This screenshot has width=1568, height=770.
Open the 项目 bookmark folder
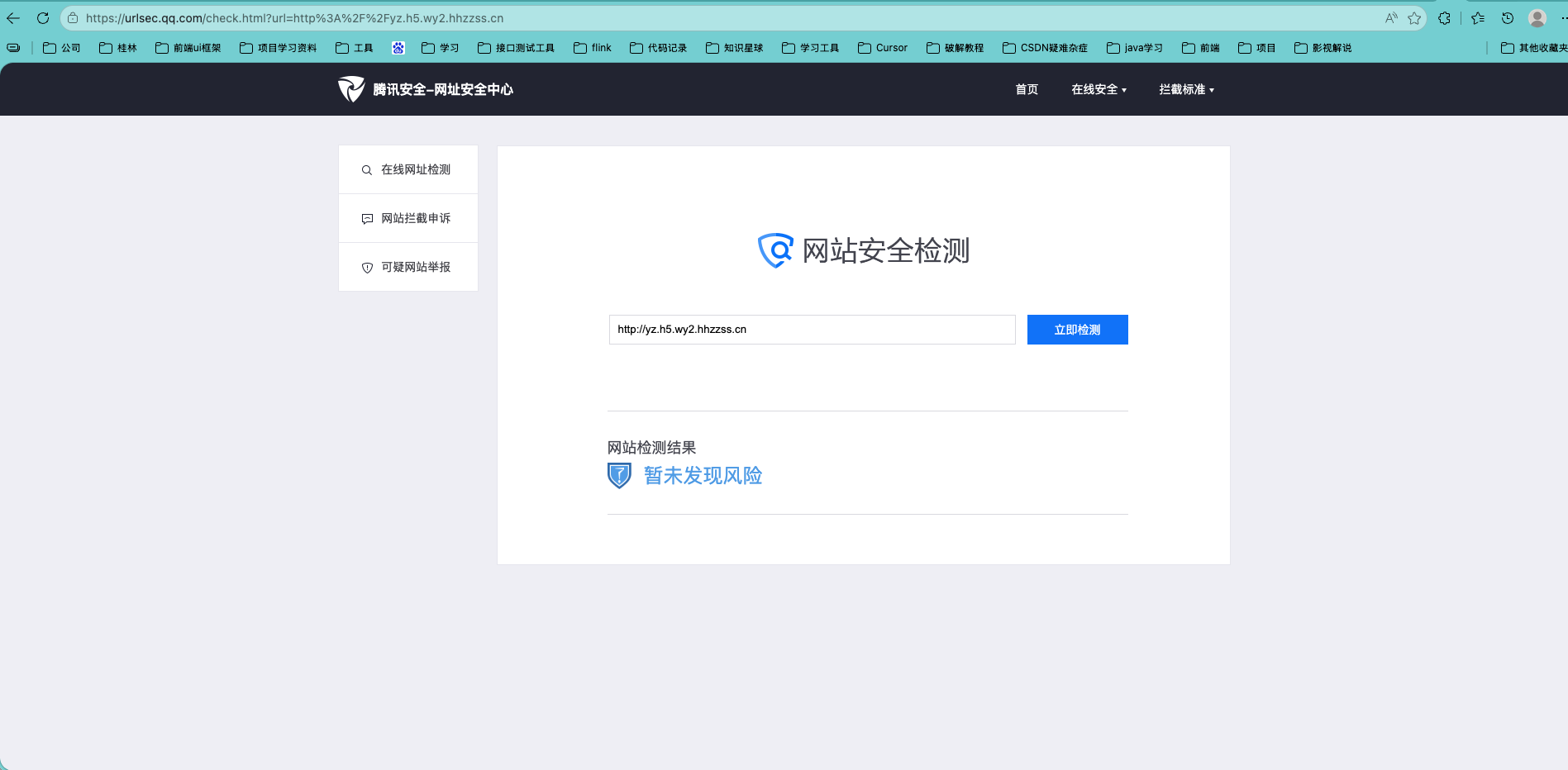[x=1257, y=48]
